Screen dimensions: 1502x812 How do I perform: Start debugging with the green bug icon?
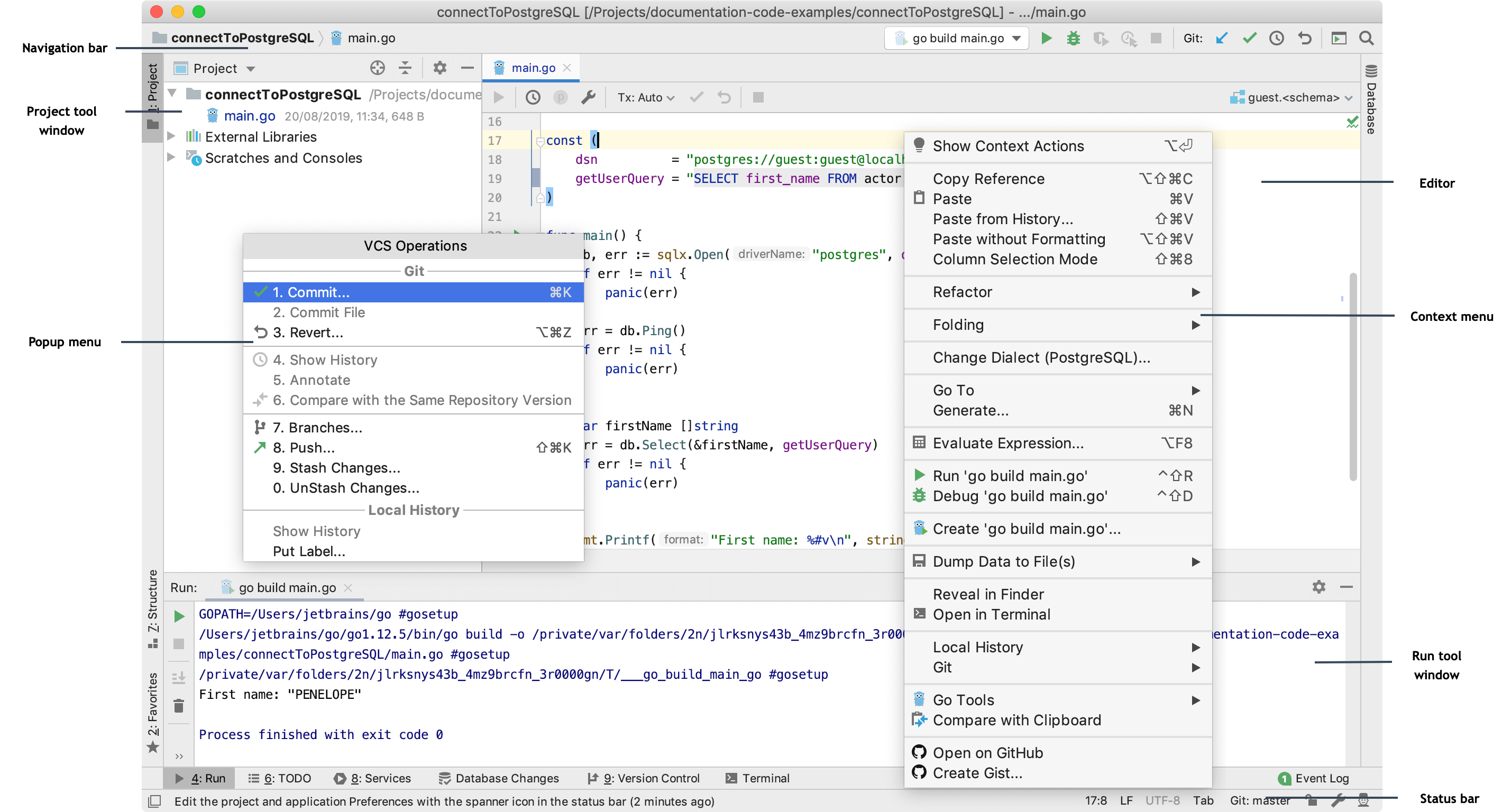pos(1073,39)
